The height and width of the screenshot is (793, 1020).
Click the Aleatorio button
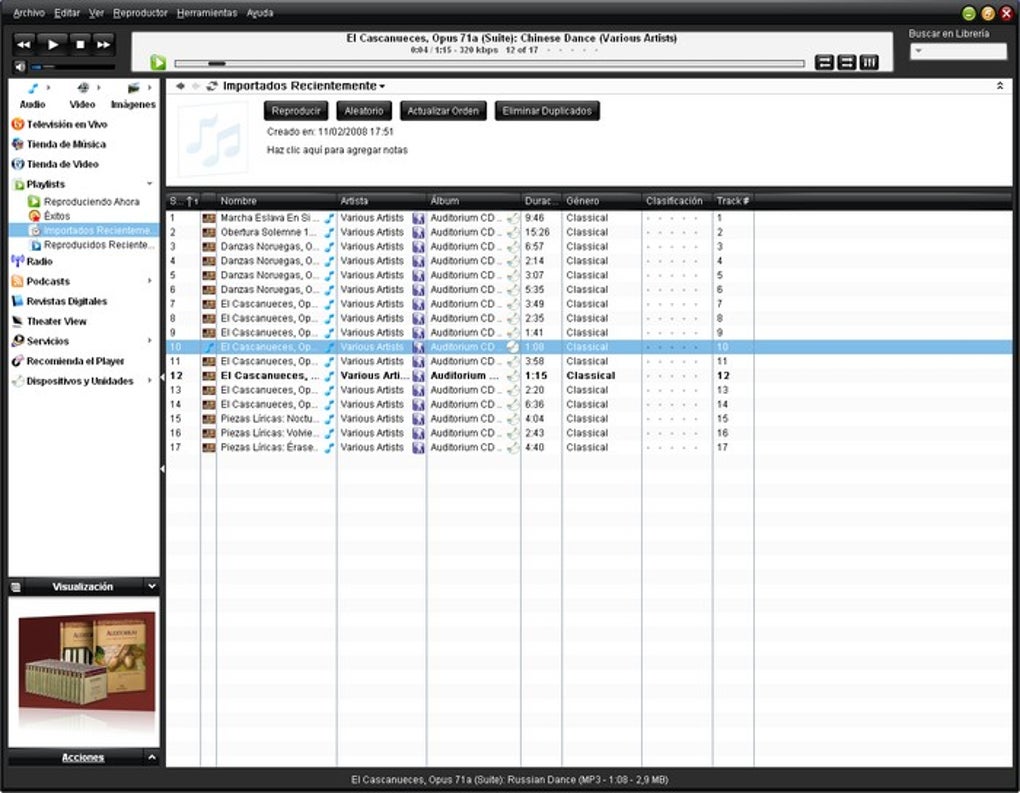coord(364,111)
